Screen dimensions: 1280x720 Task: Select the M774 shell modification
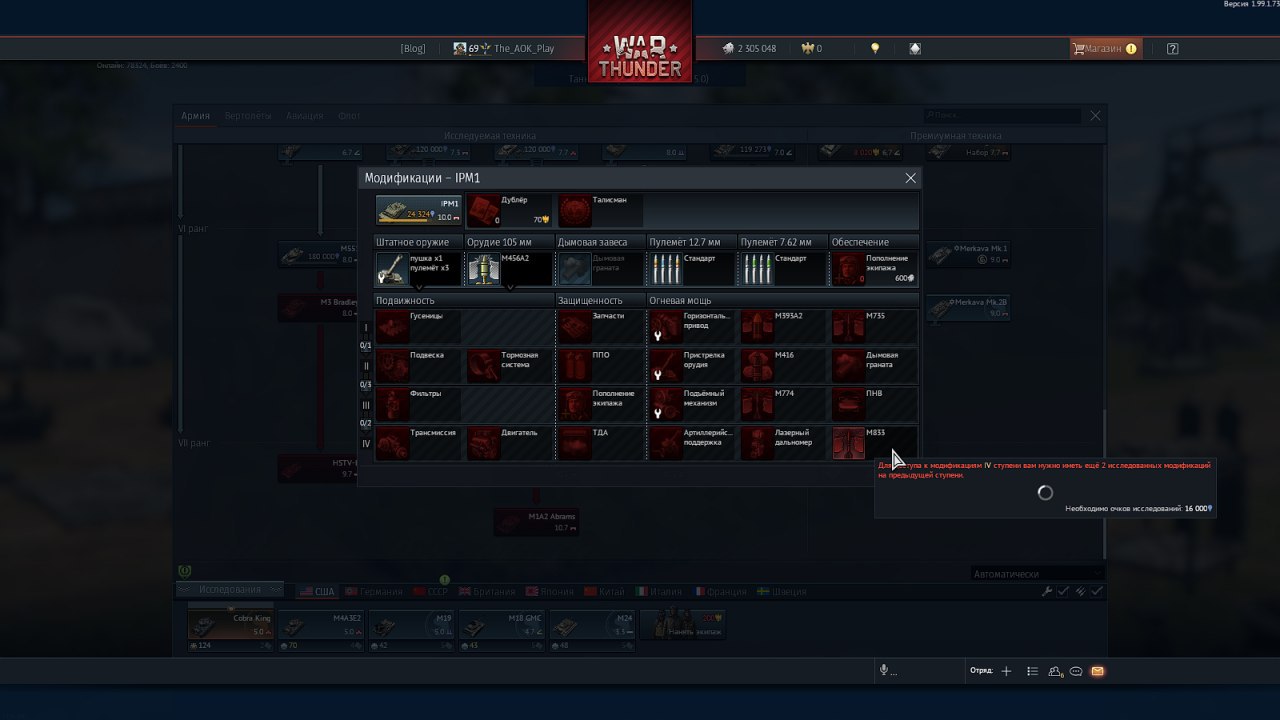783,405
